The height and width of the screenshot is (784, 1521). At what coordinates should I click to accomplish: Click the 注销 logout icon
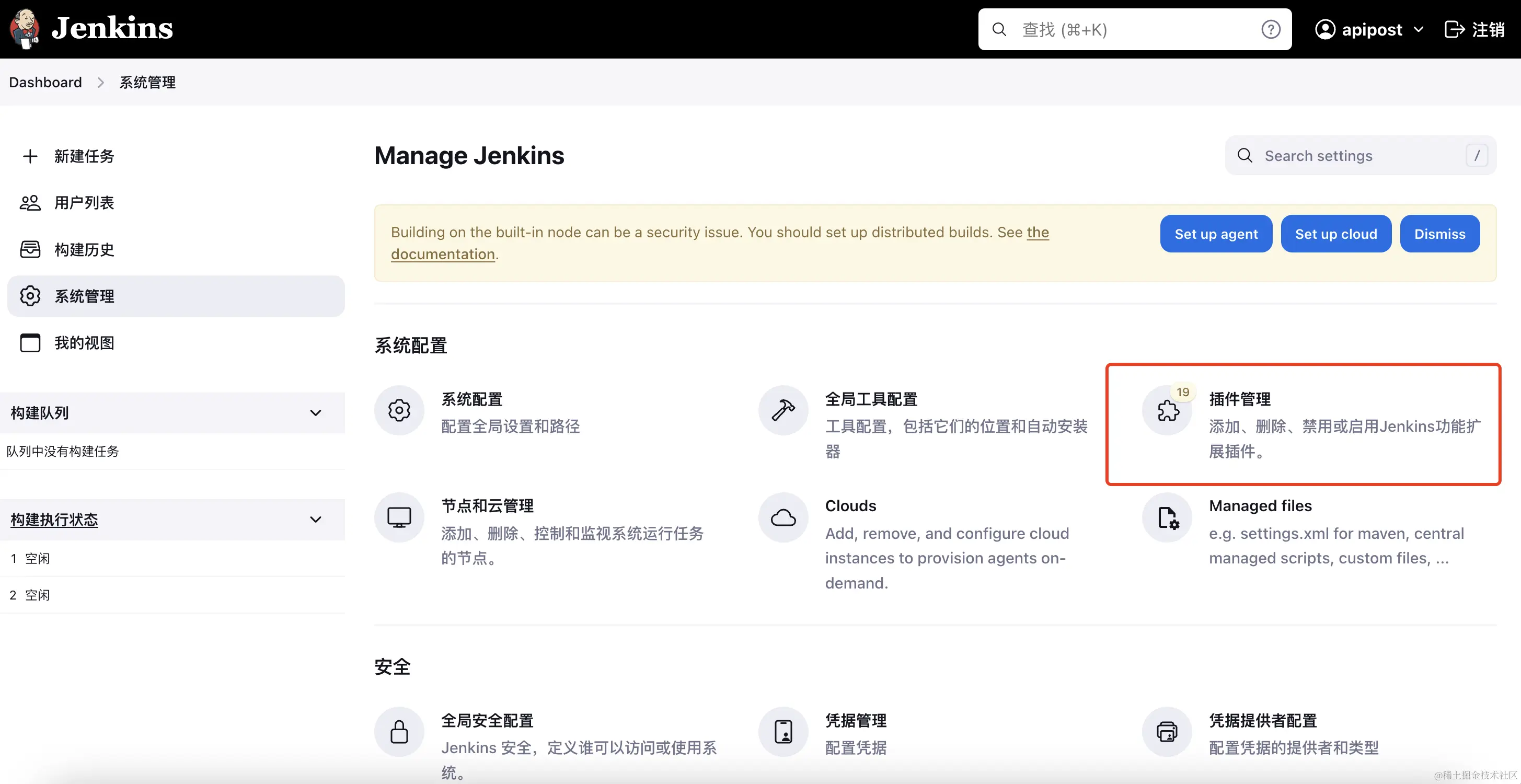[x=1454, y=29]
